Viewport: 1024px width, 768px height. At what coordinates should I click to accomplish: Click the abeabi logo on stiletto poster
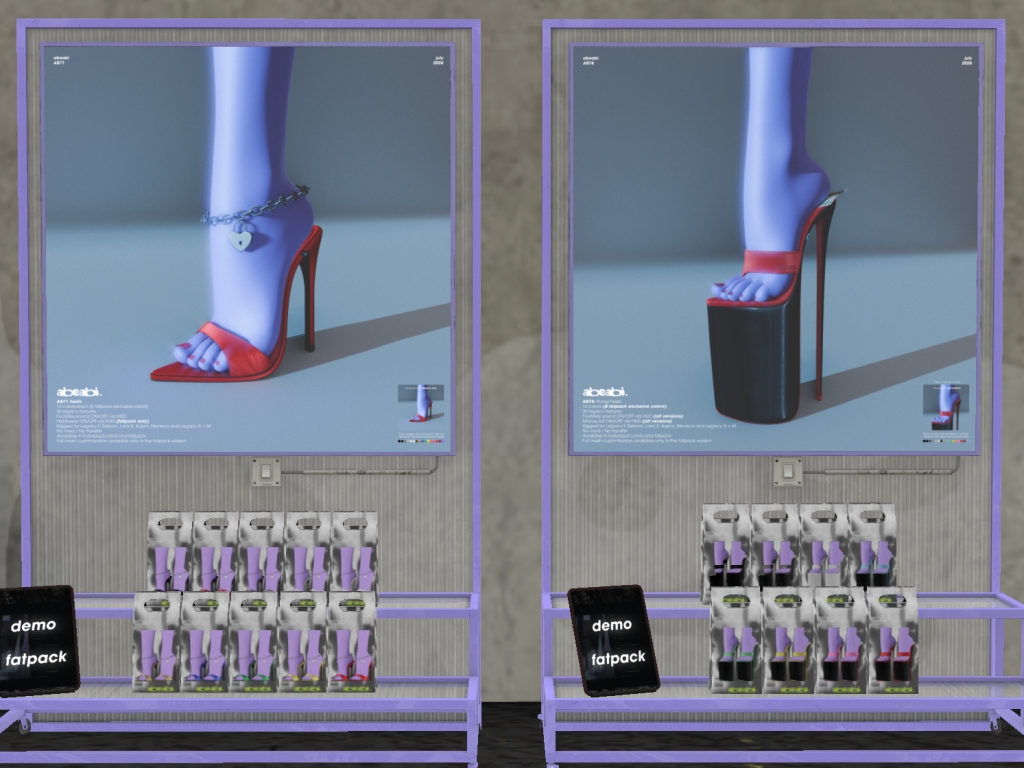[x=78, y=392]
